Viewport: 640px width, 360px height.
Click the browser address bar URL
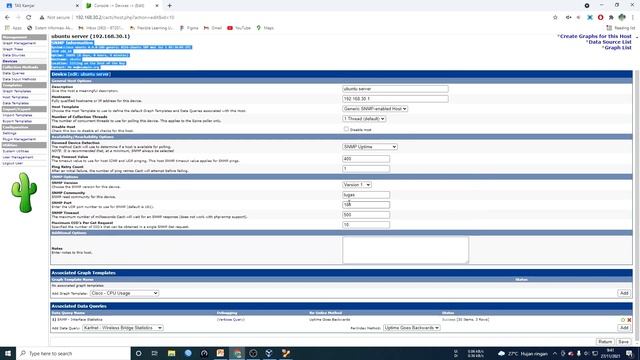click(x=125, y=18)
